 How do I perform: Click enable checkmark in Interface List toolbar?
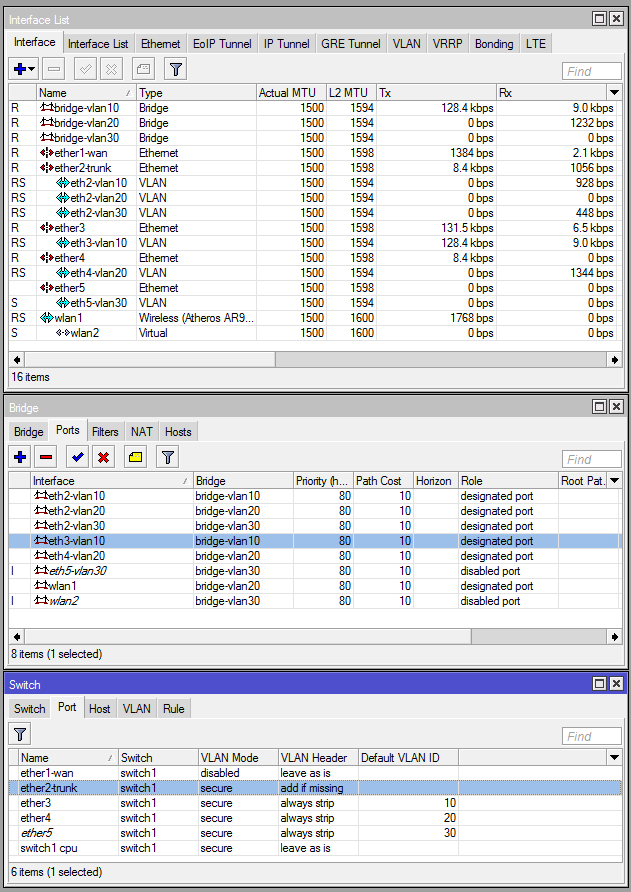(x=85, y=69)
